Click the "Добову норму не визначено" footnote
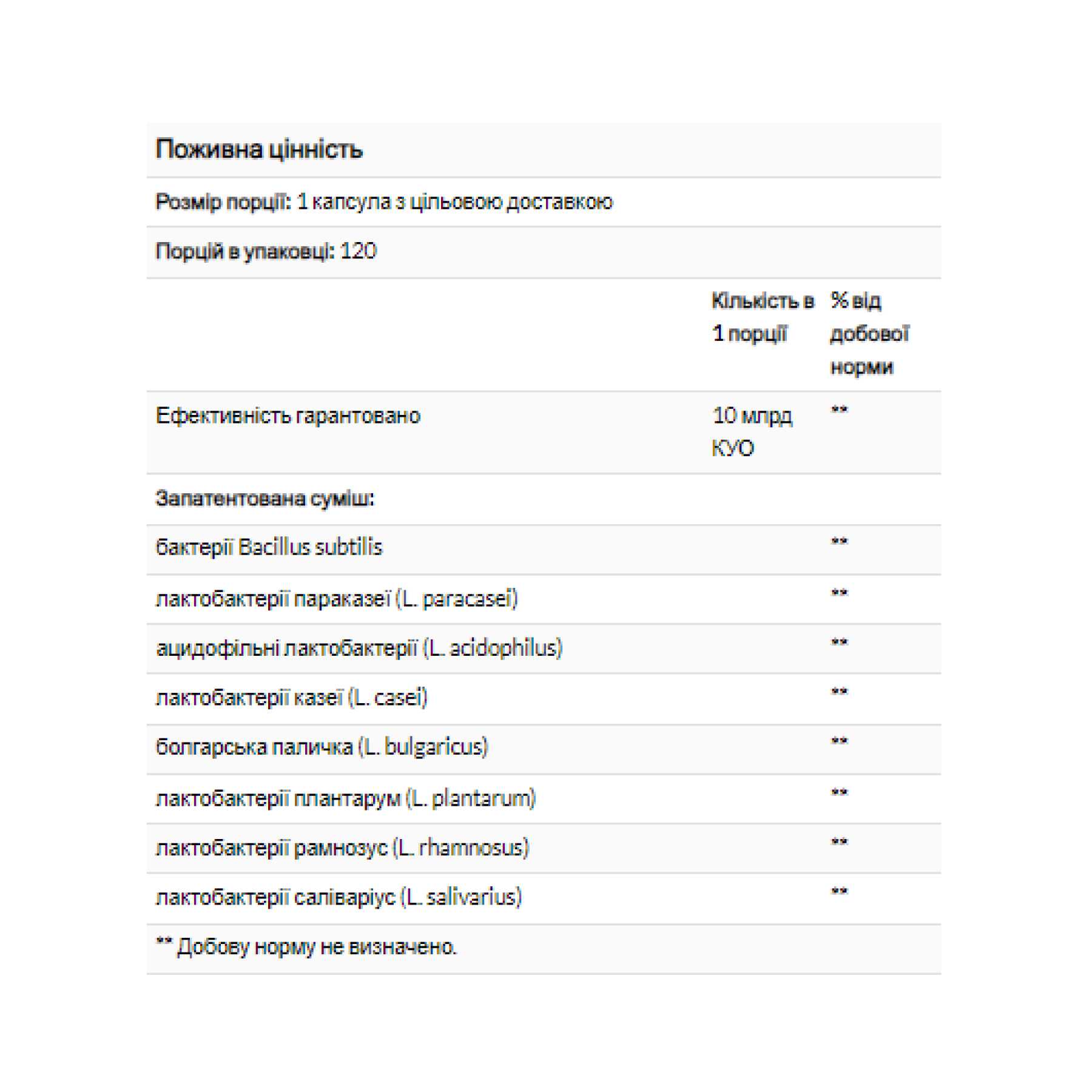Image resolution: width=1092 pixels, height=1092 pixels. tap(307, 946)
